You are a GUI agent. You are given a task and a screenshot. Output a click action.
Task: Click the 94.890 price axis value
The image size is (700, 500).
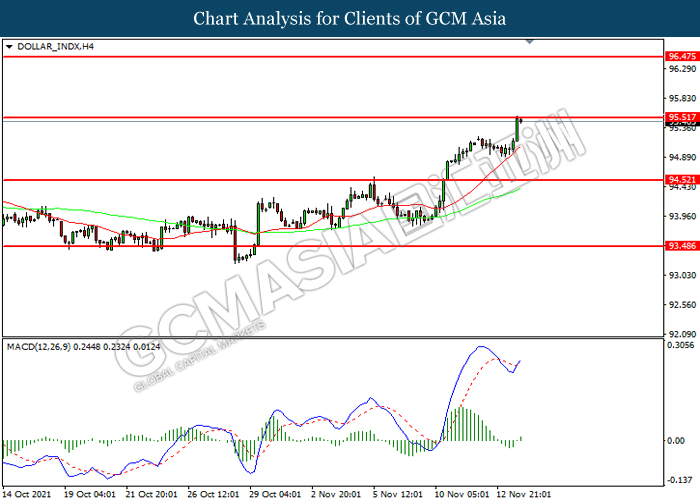click(682, 157)
